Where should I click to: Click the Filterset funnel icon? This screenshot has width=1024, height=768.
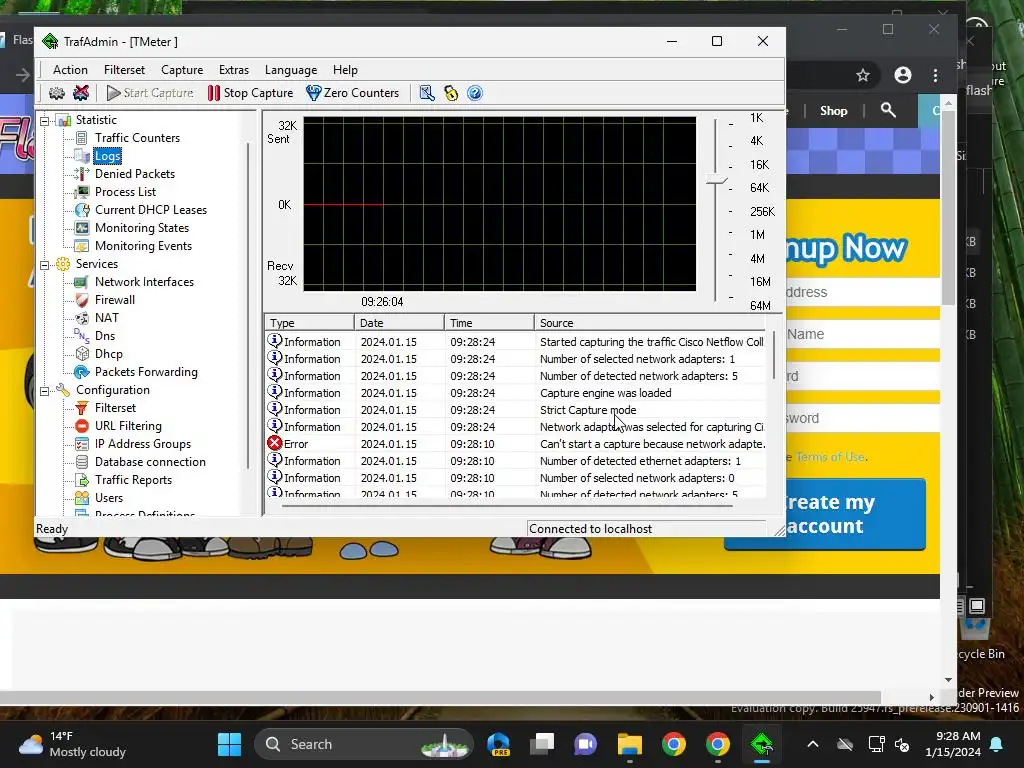click(82, 408)
